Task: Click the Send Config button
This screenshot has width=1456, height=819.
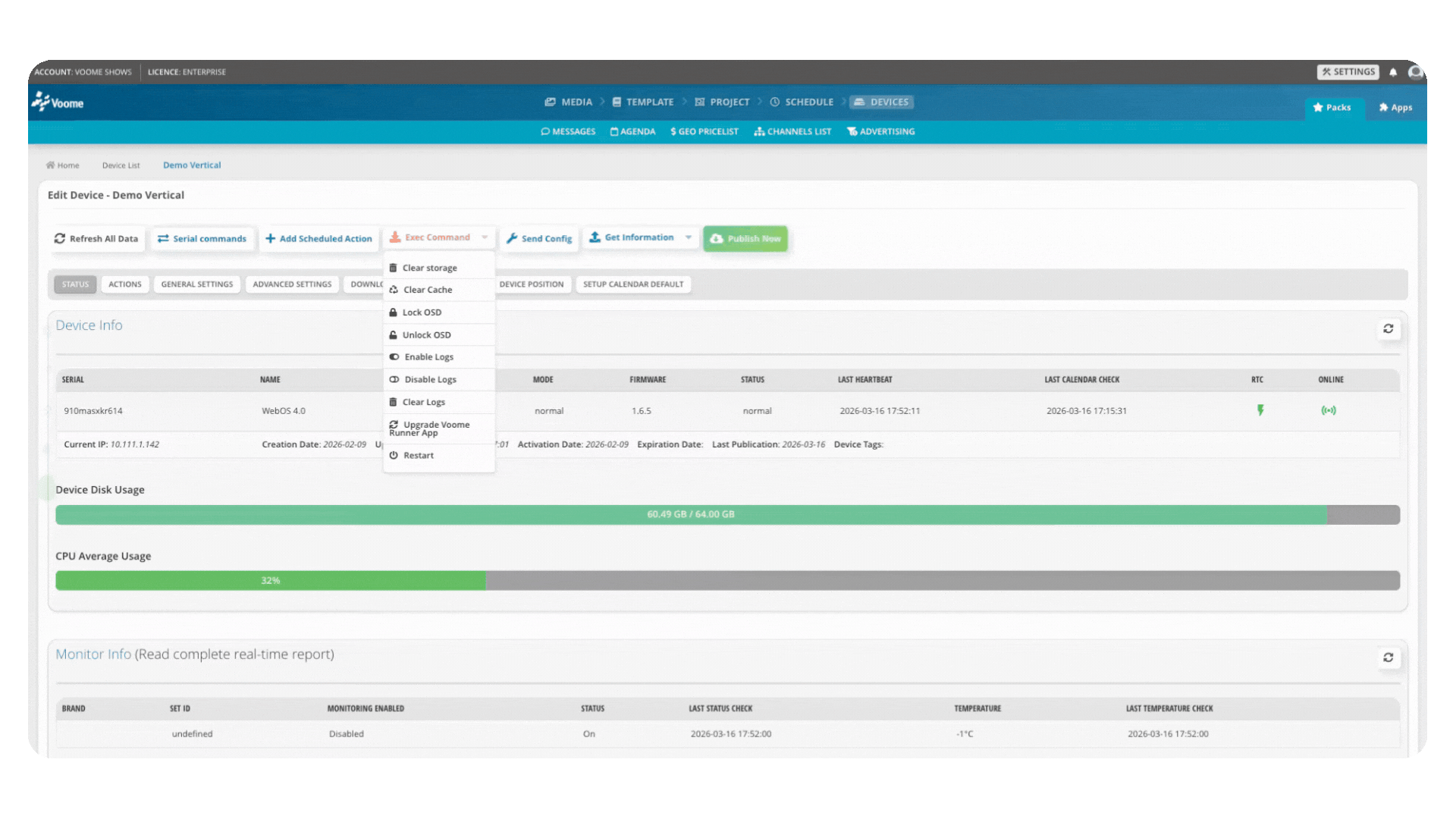Action: tap(539, 238)
